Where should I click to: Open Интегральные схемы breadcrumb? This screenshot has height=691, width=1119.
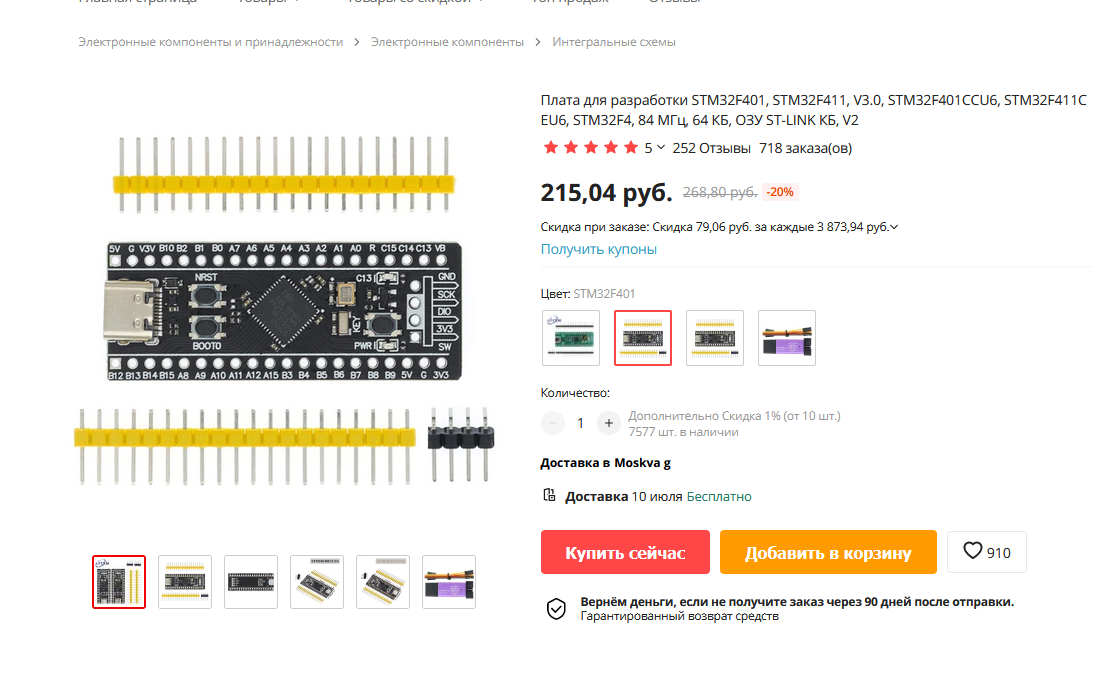pos(614,42)
